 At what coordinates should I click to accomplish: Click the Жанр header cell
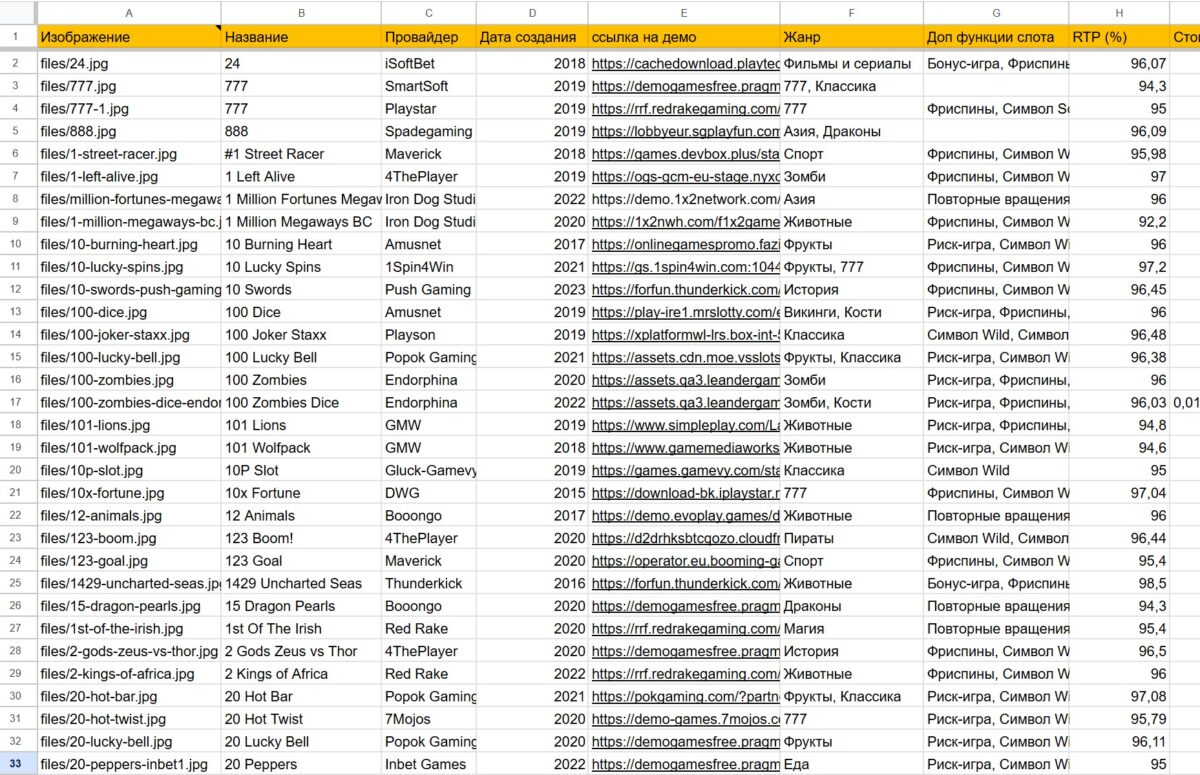[x=851, y=37]
